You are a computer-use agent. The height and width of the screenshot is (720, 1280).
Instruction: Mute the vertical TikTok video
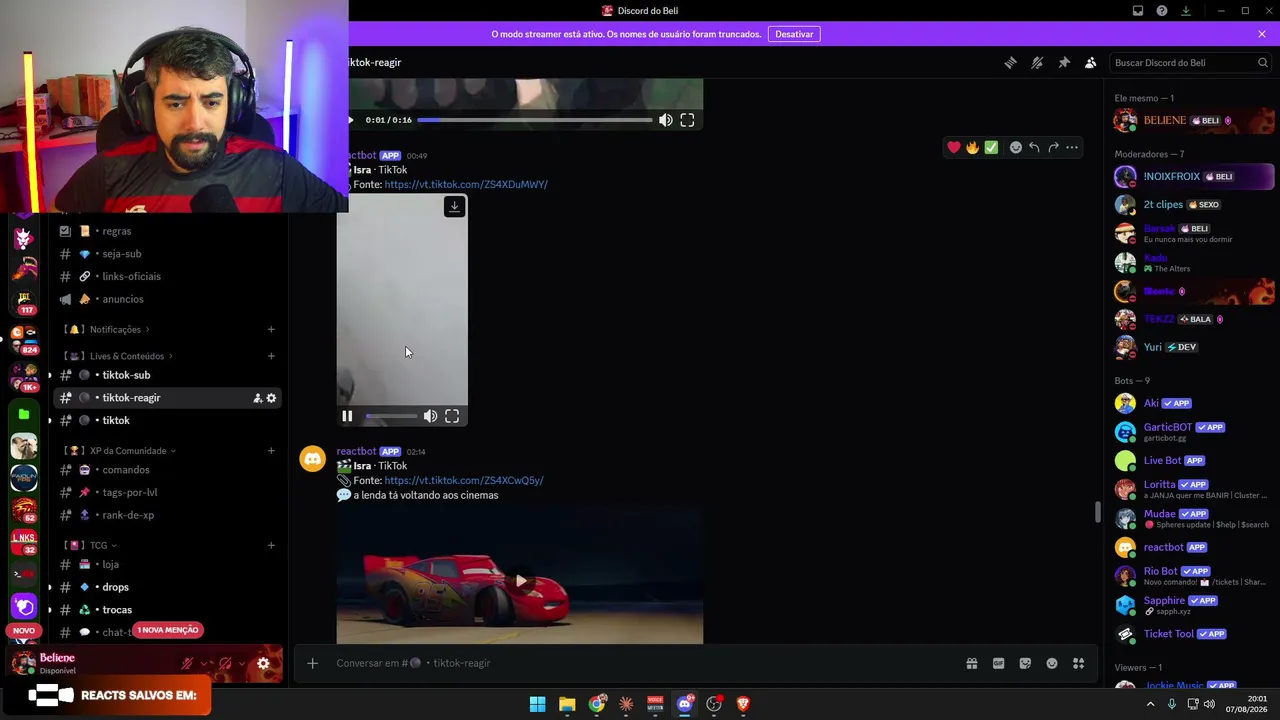430,416
